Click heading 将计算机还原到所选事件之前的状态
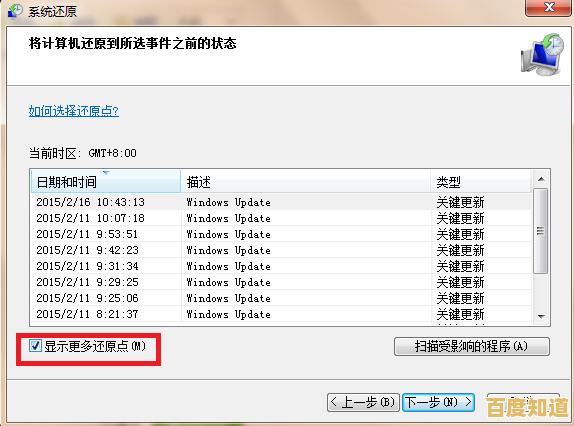Screen dimensions: 574x426 pyautogui.click(x=133, y=44)
